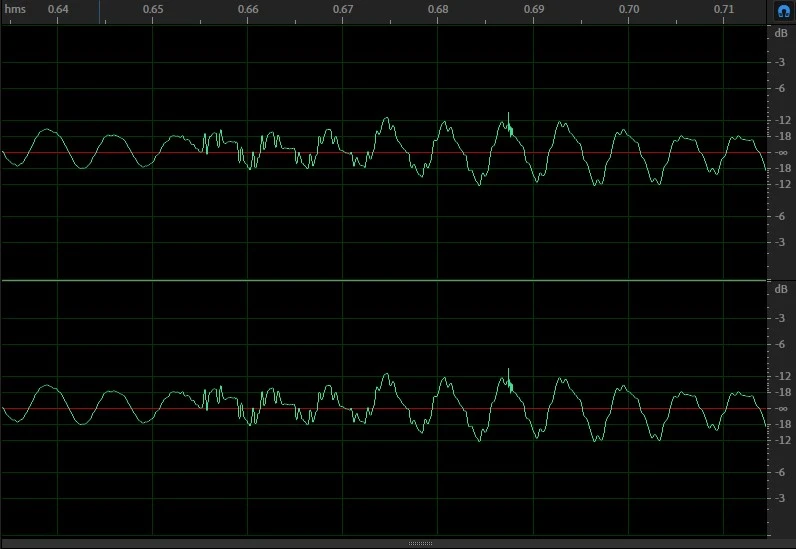
Task: Click the 0.71 mark on time ruler
Action: (x=724, y=9)
